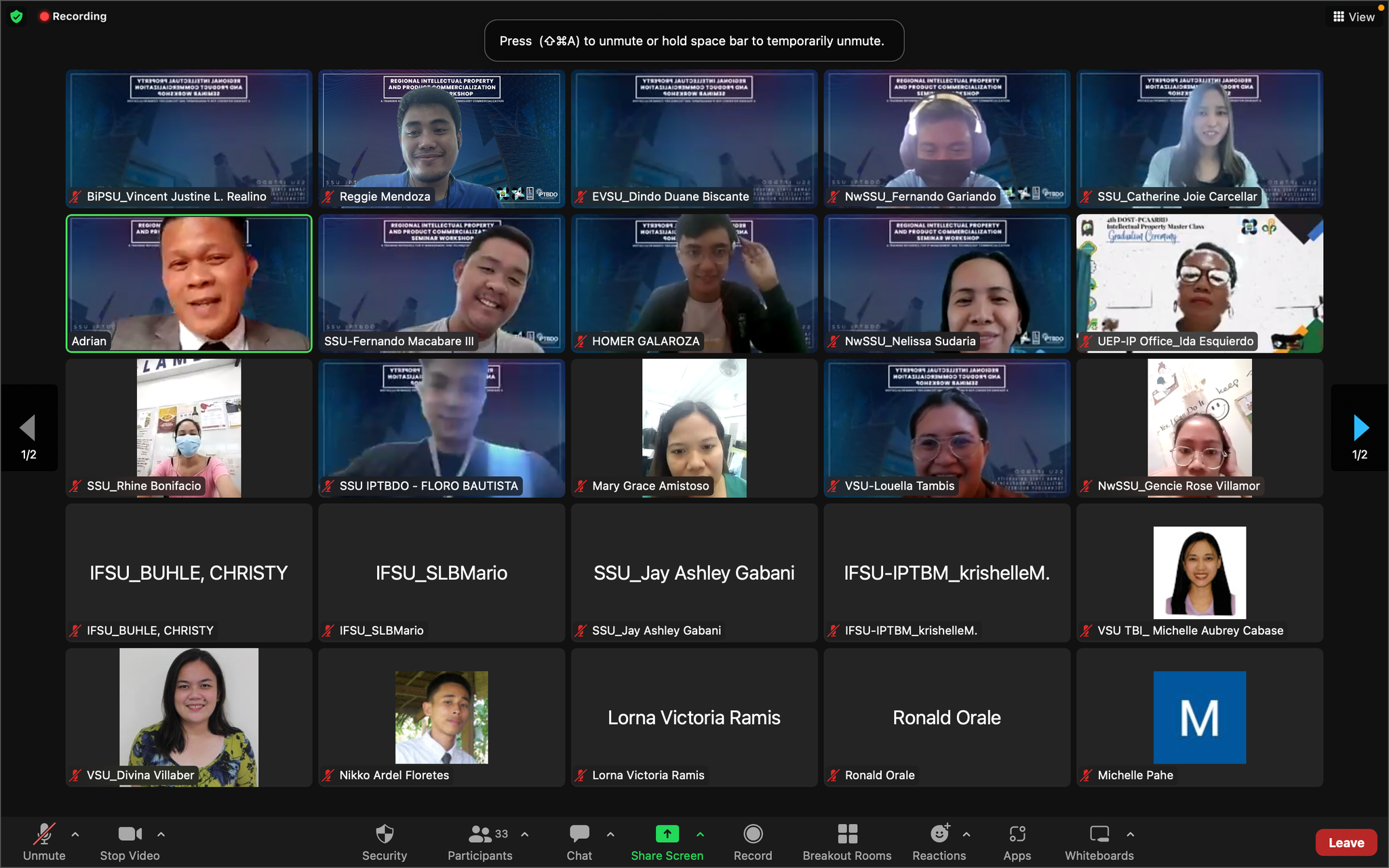
Task: Click the red Leave button
Action: tap(1346, 842)
